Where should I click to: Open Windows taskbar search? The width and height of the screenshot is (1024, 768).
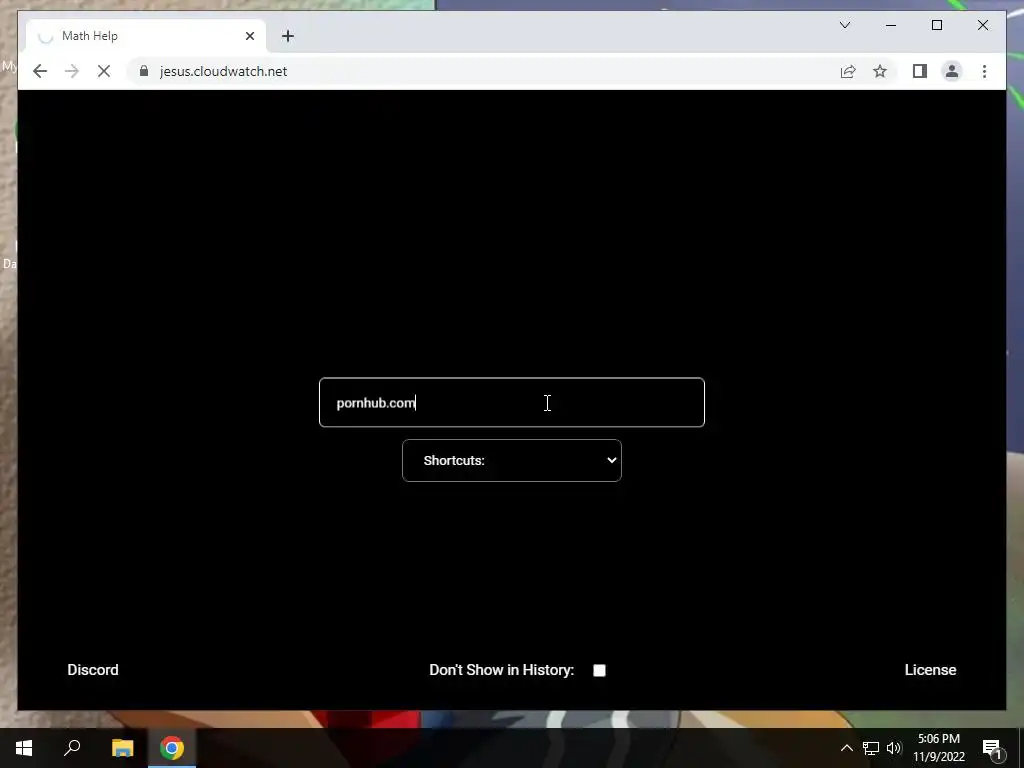pyautogui.click(x=72, y=748)
